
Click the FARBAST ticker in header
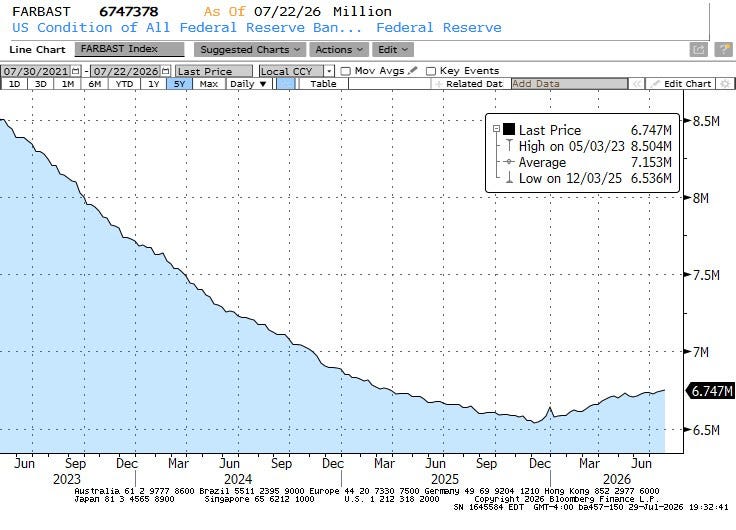coord(41,11)
